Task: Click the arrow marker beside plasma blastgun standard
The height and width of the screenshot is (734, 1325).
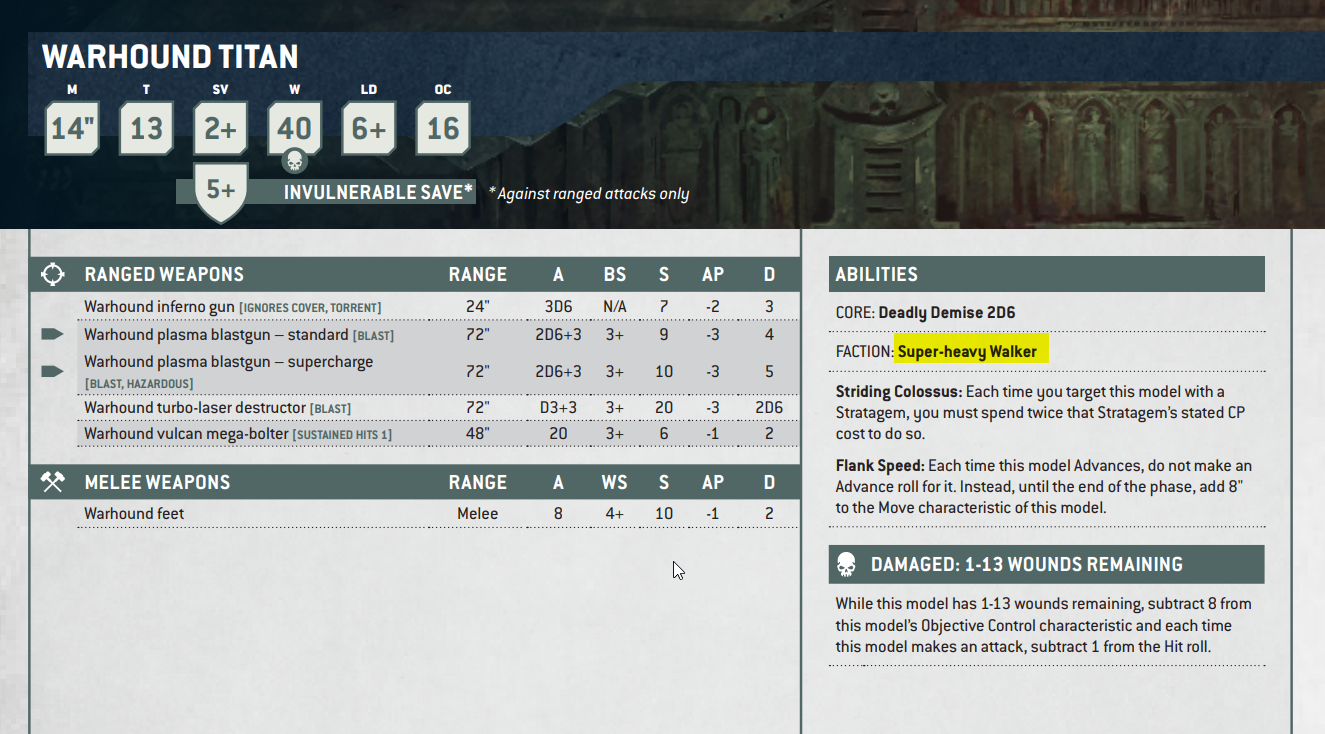Action: pyautogui.click(x=52, y=335)
